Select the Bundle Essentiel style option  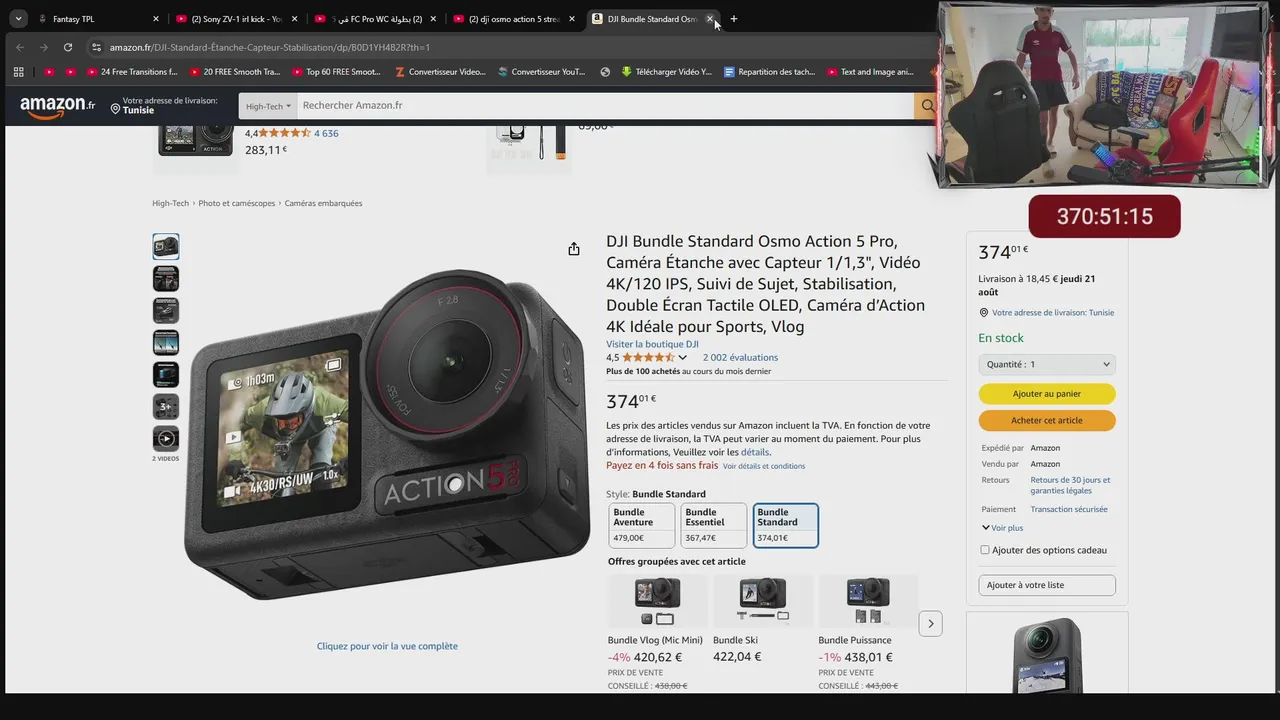[x=713, y=525]
